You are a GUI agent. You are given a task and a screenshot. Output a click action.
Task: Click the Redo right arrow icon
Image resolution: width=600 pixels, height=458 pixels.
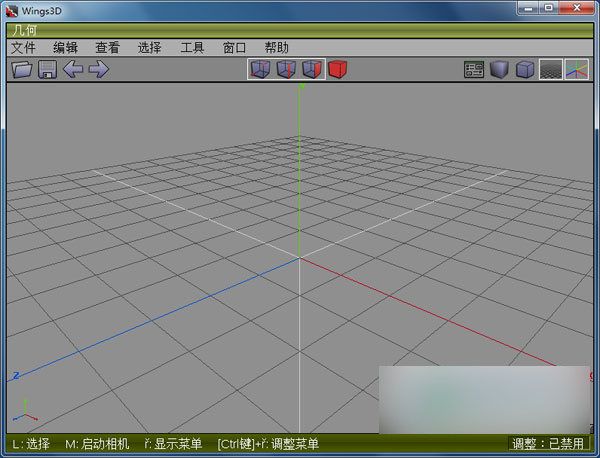[98, 69]
